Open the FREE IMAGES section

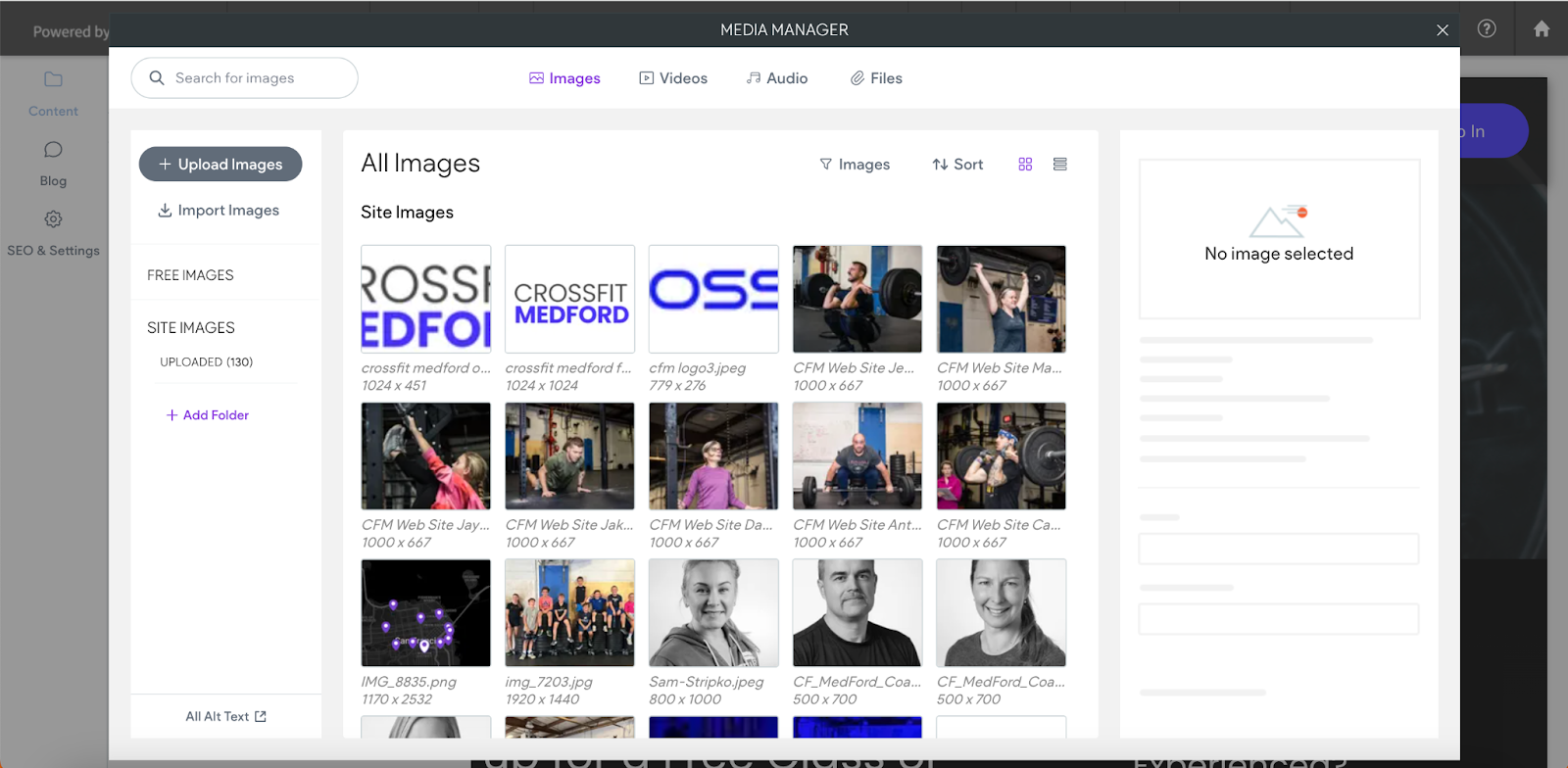pyautogui.click(x=190, y=275)
